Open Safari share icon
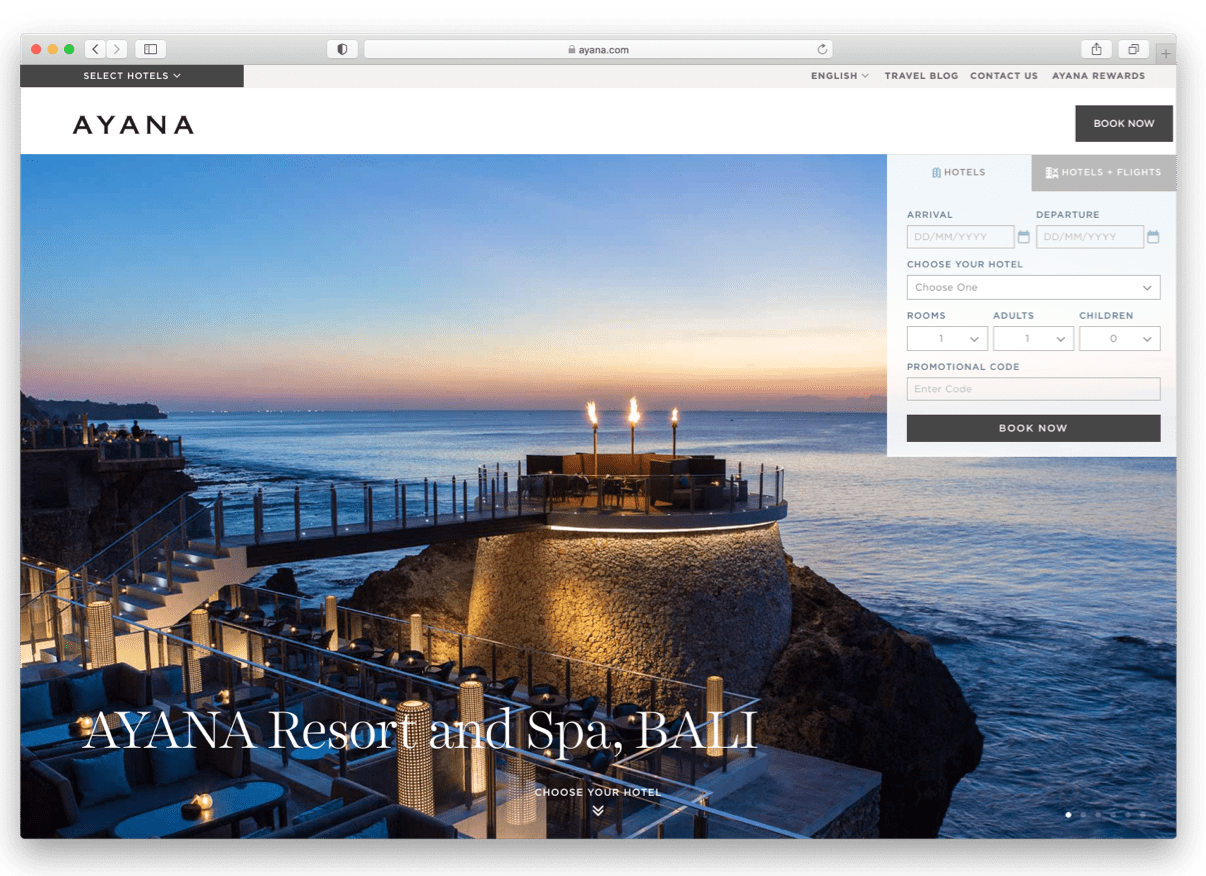 pyautogui.click(x=1096, y=49)
